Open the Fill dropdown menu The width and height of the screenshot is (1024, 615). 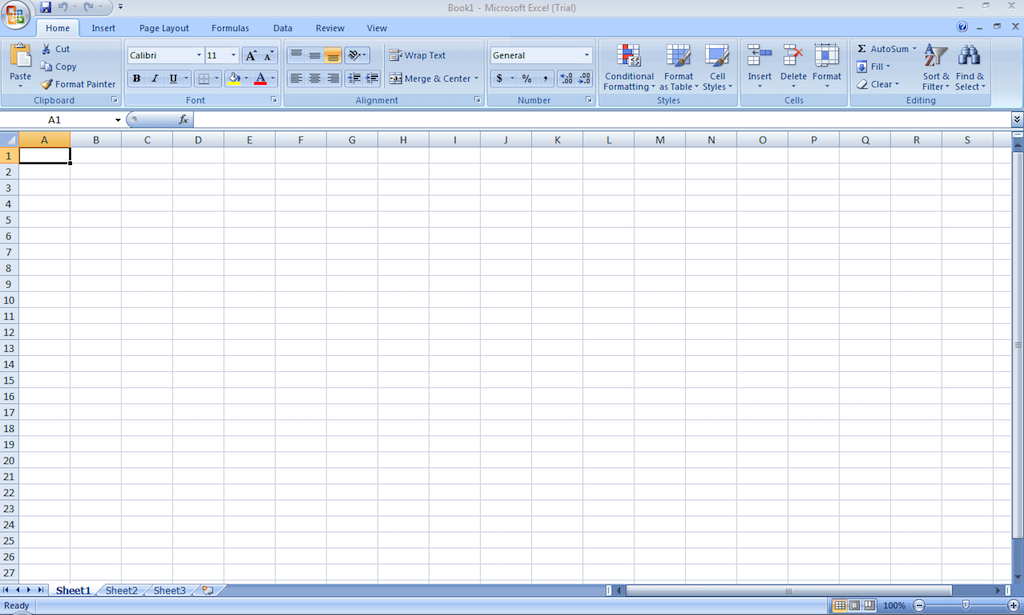click(x=873, y=67)
